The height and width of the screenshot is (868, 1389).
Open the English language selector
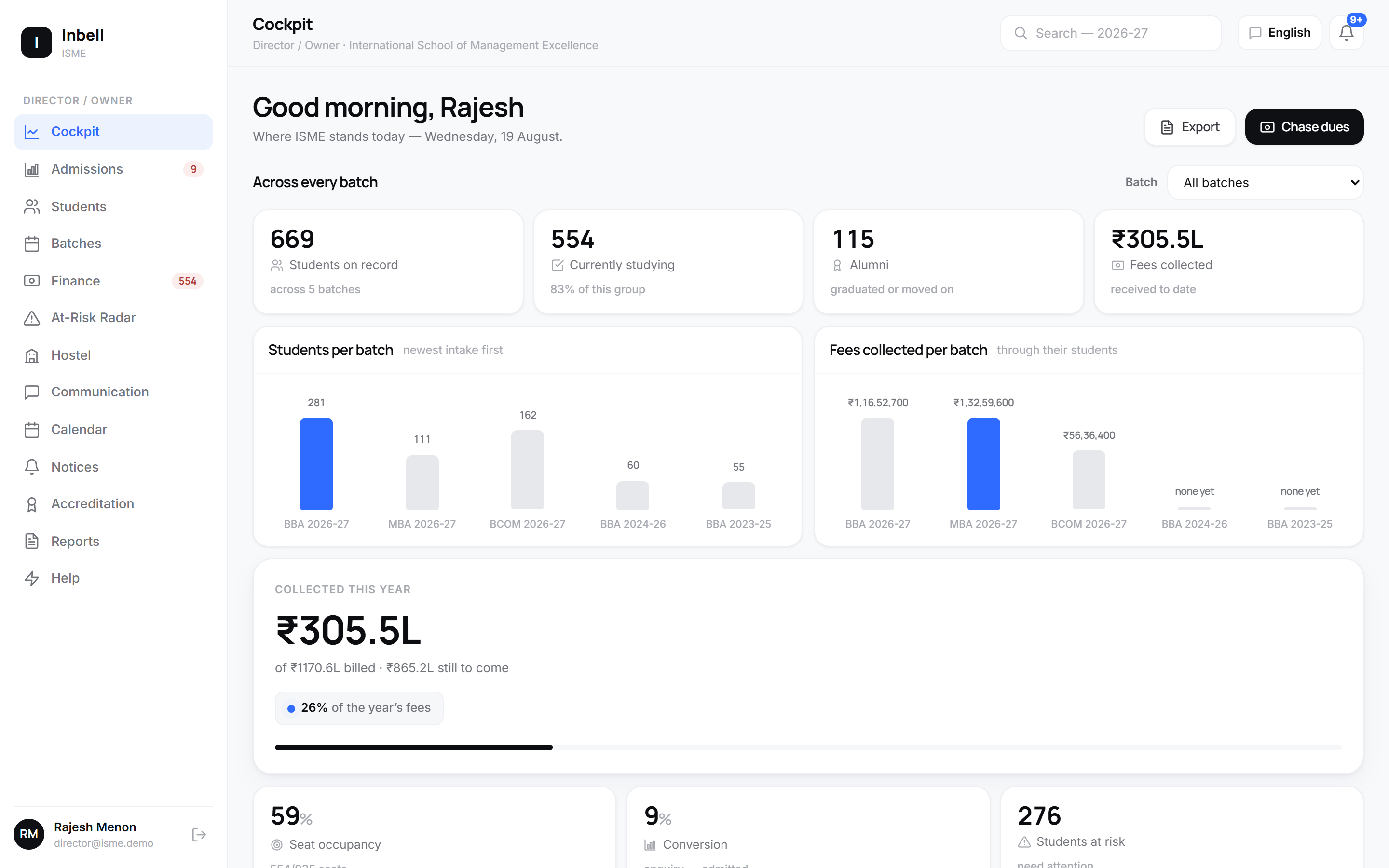click(x=1280, y=33)
